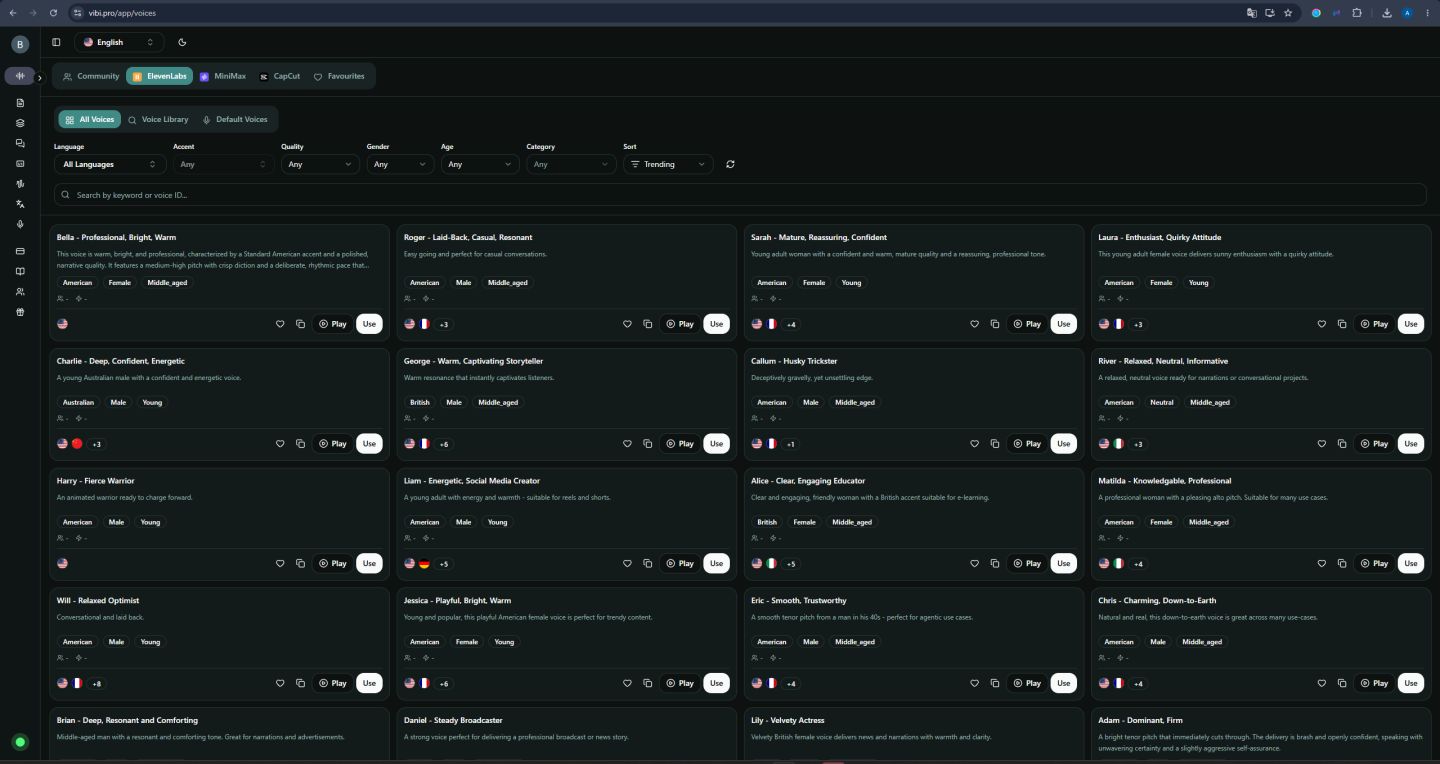
Task: Toggle dark mode with moon icon
Action: pos(182,42)
